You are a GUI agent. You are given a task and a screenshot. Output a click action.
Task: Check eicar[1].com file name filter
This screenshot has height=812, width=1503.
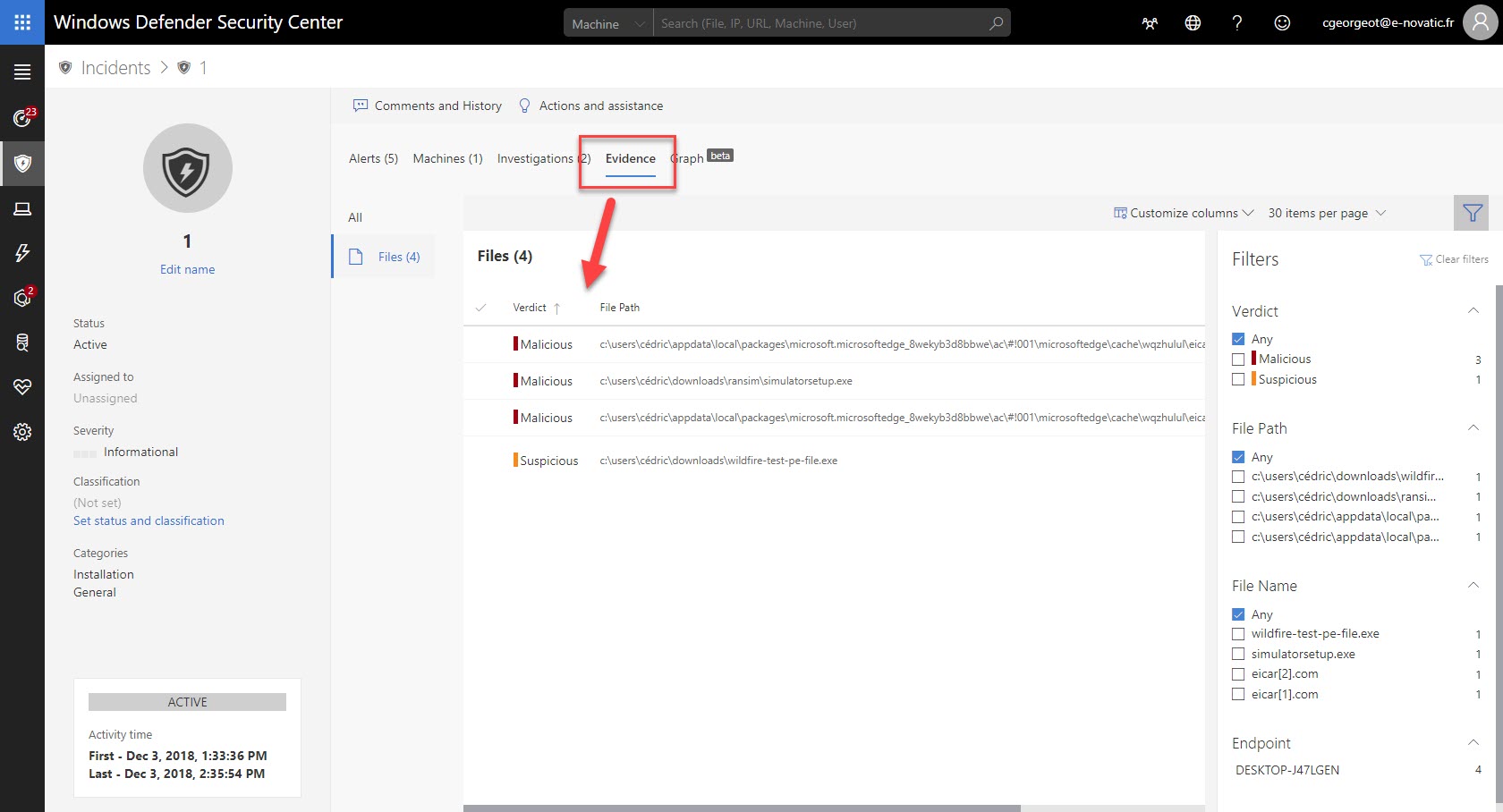point(1239,694)
